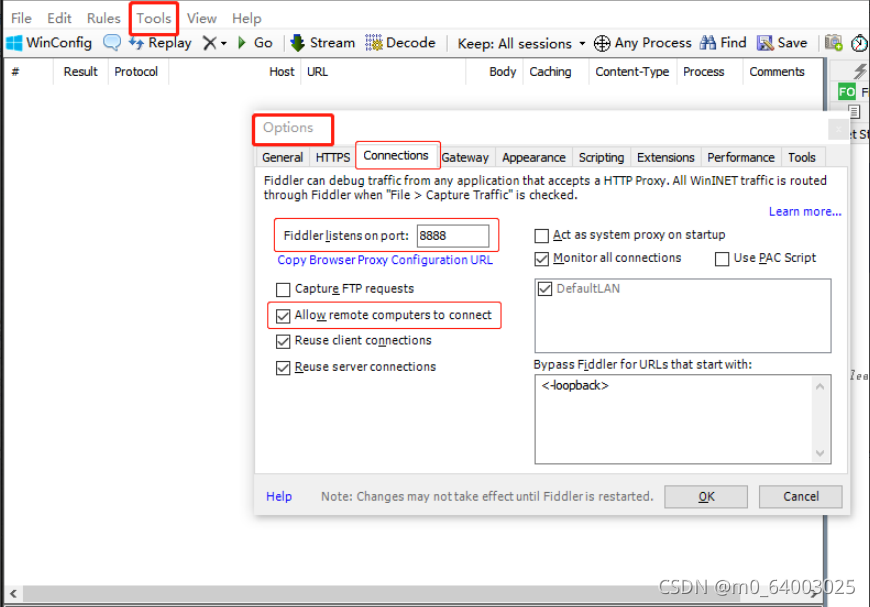Screen dimensions: 870x607
Task: Click bypass list scrollbar up arrow
Action: coord(820,386)
